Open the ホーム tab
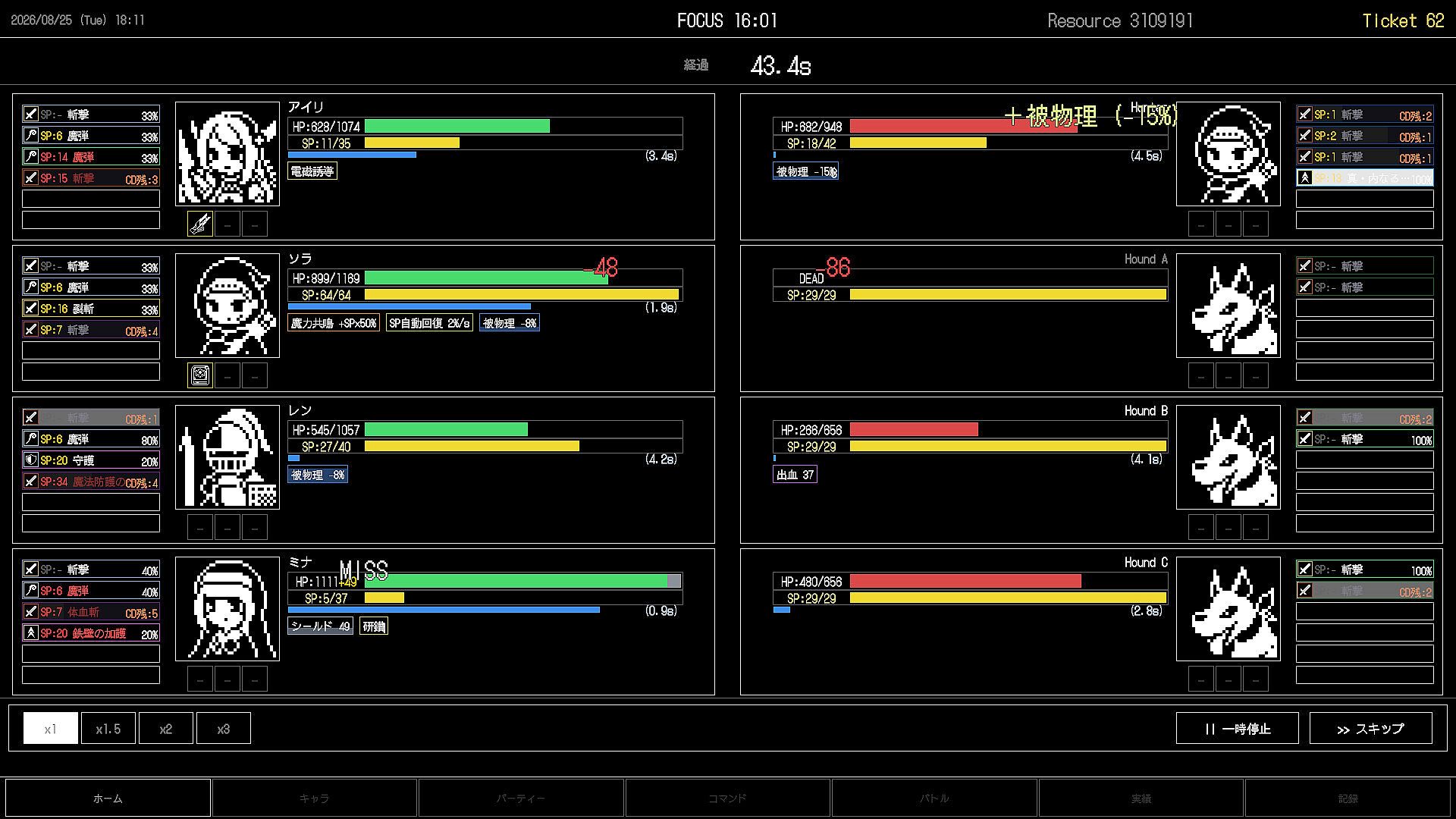The width and height of the screenshot is (1456, 819). click(108, 799)
